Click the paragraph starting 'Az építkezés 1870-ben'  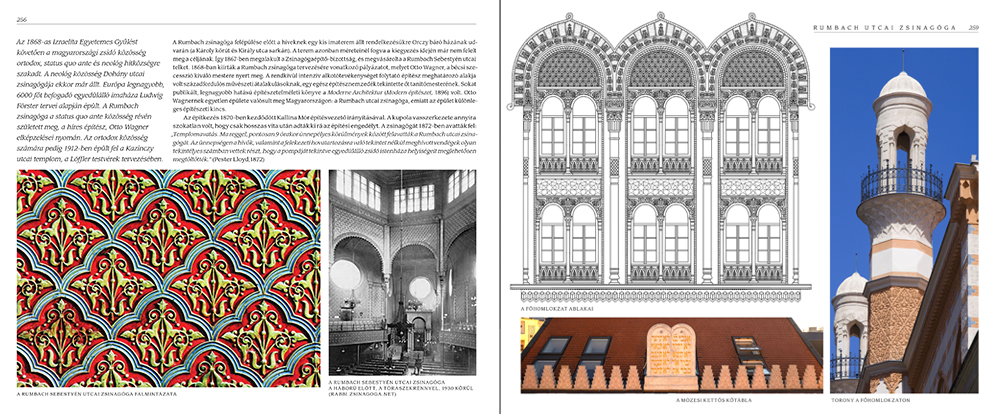[x=324, y=139]
